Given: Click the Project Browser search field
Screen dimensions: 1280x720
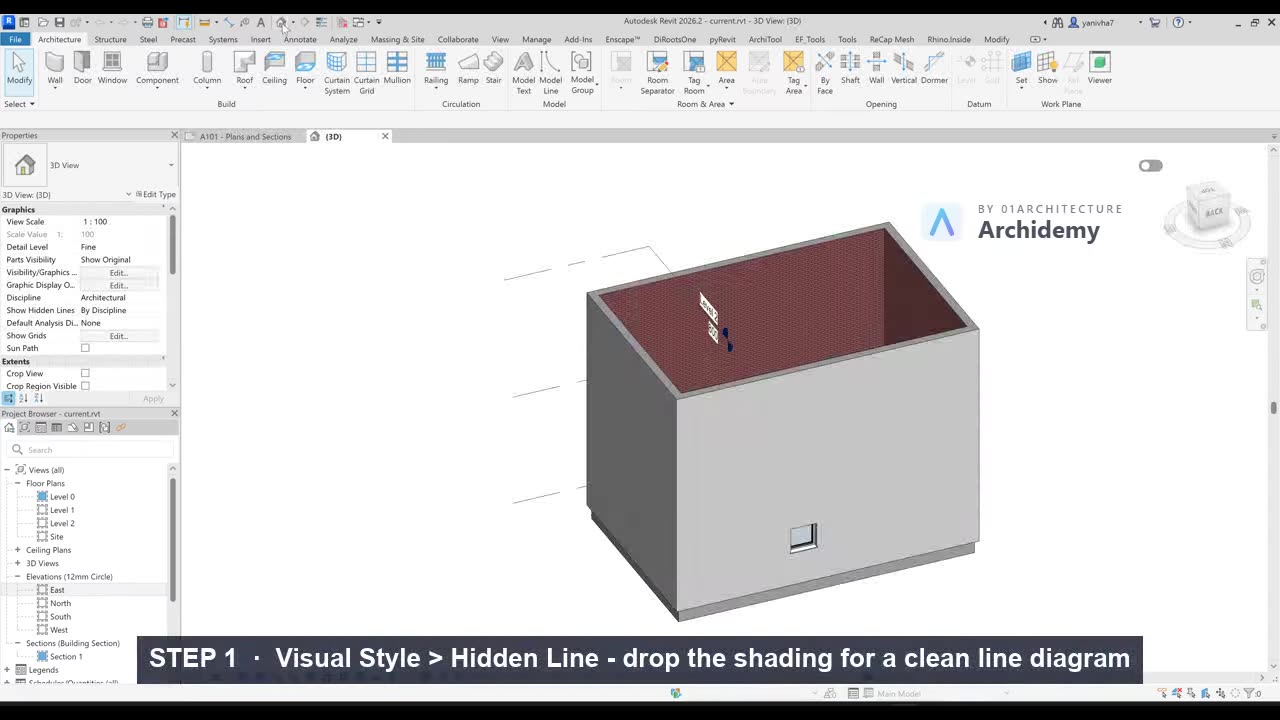Looking at the screenshot, I should point(90,450).
